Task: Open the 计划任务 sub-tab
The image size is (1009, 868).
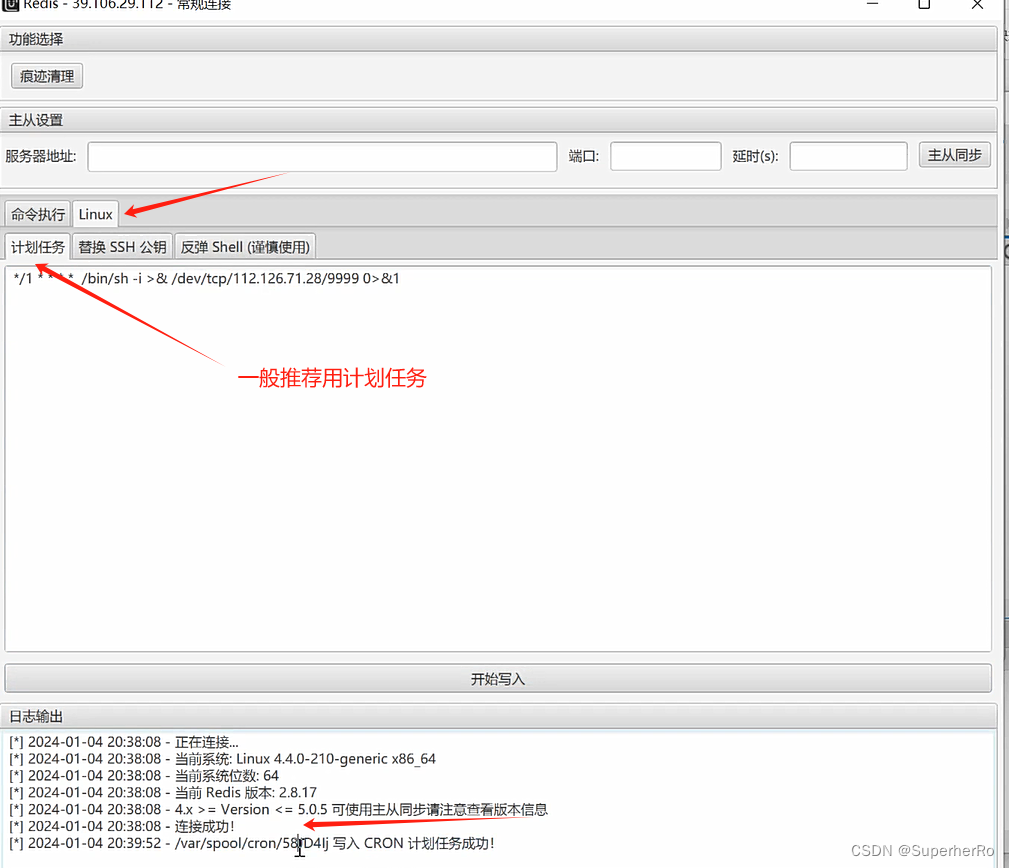Action: point(37,247)
